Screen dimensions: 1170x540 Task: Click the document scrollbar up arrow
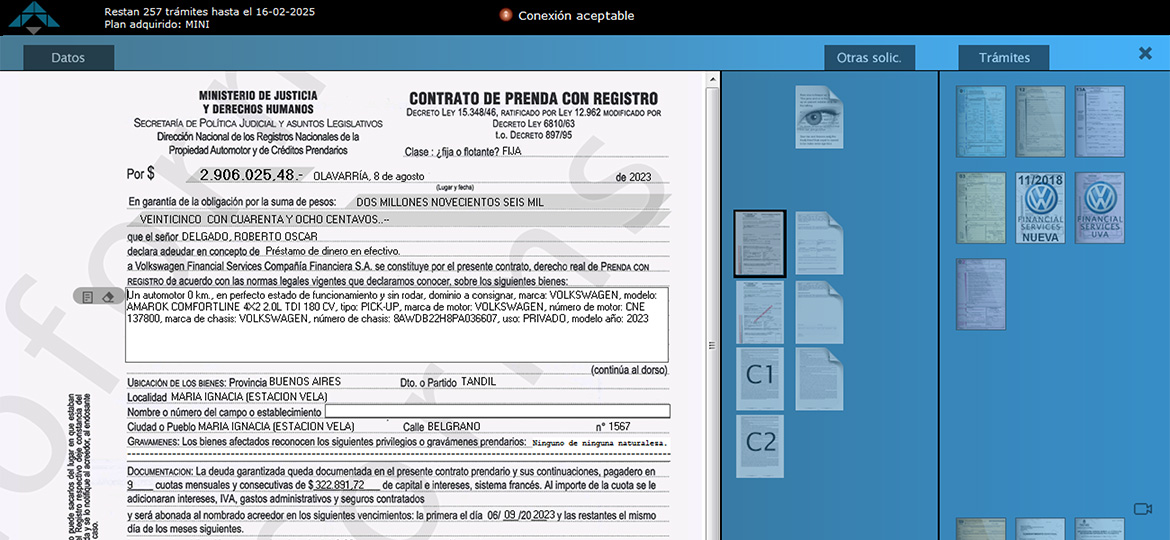712,78
